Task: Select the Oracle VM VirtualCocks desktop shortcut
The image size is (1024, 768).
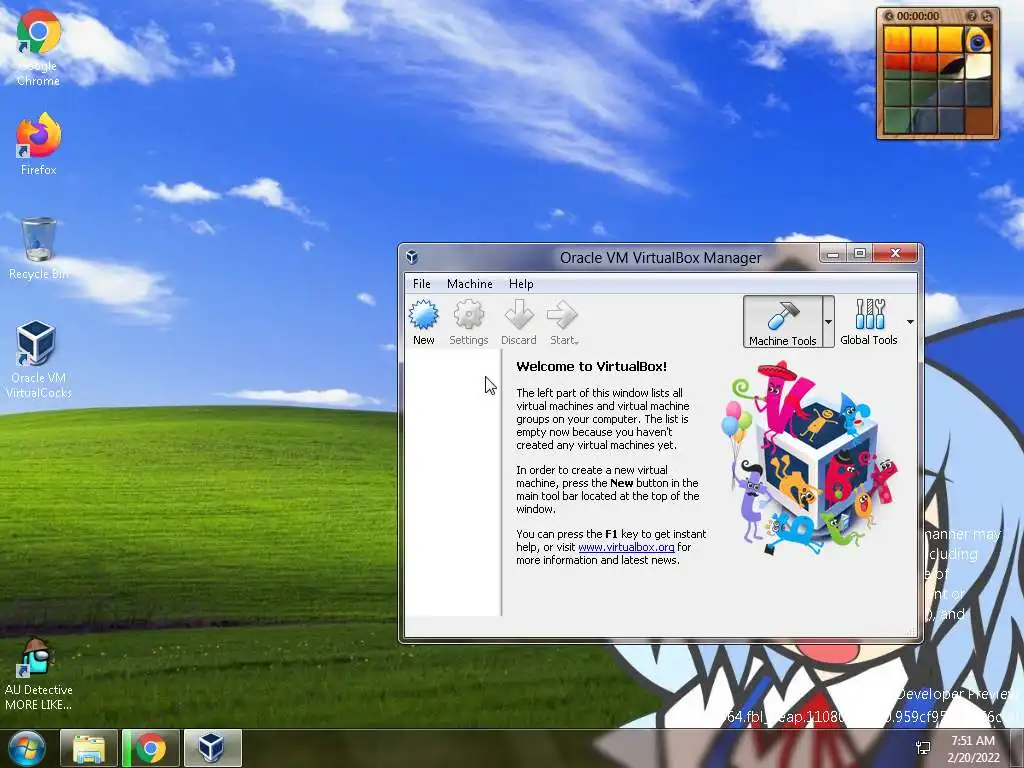Action: pyautogui.click(x=39, y=359)
